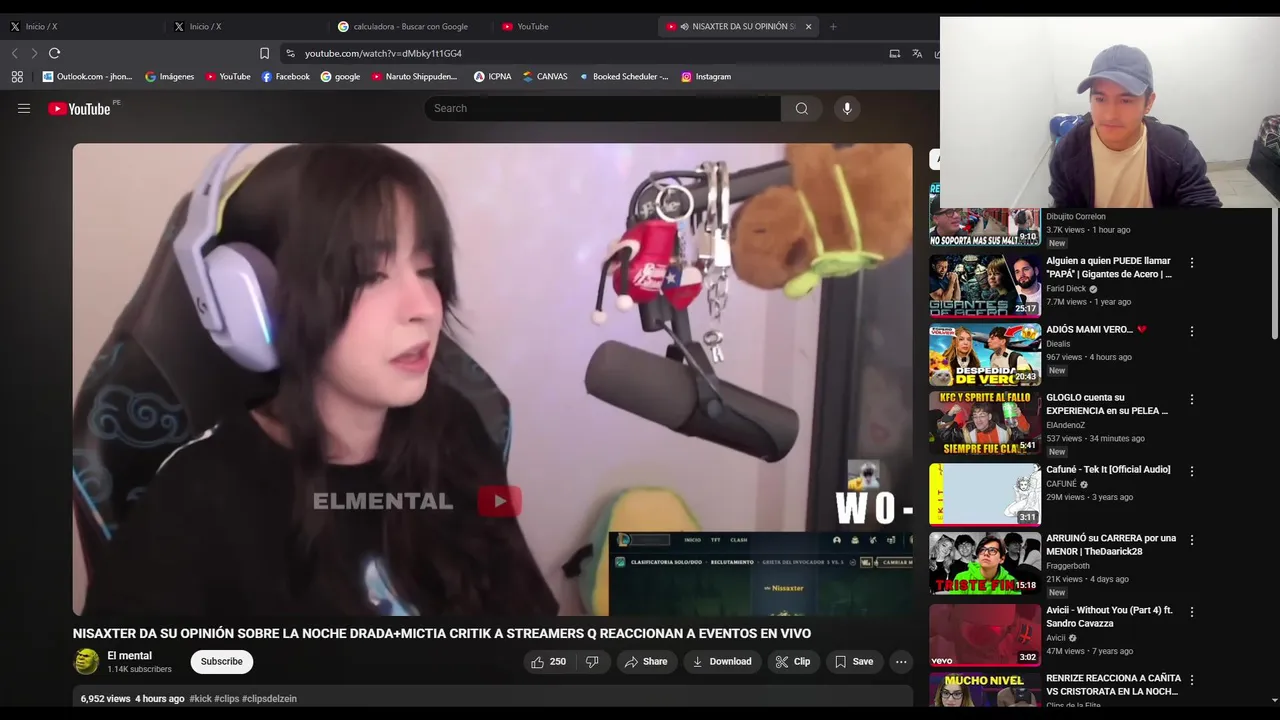
Task: Focus the YouTube search field
Action: point(602,108)
